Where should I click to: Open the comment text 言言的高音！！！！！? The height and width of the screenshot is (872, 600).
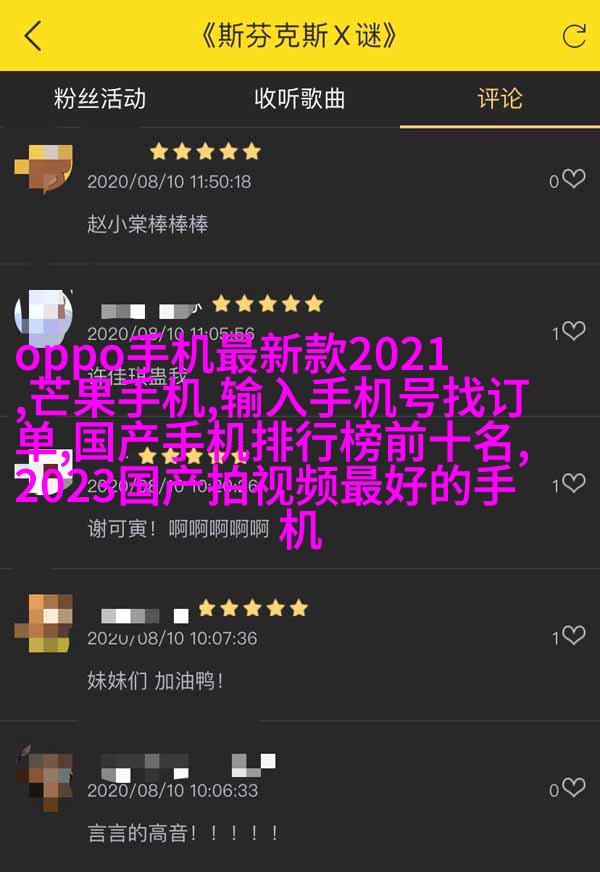point(183,833)
